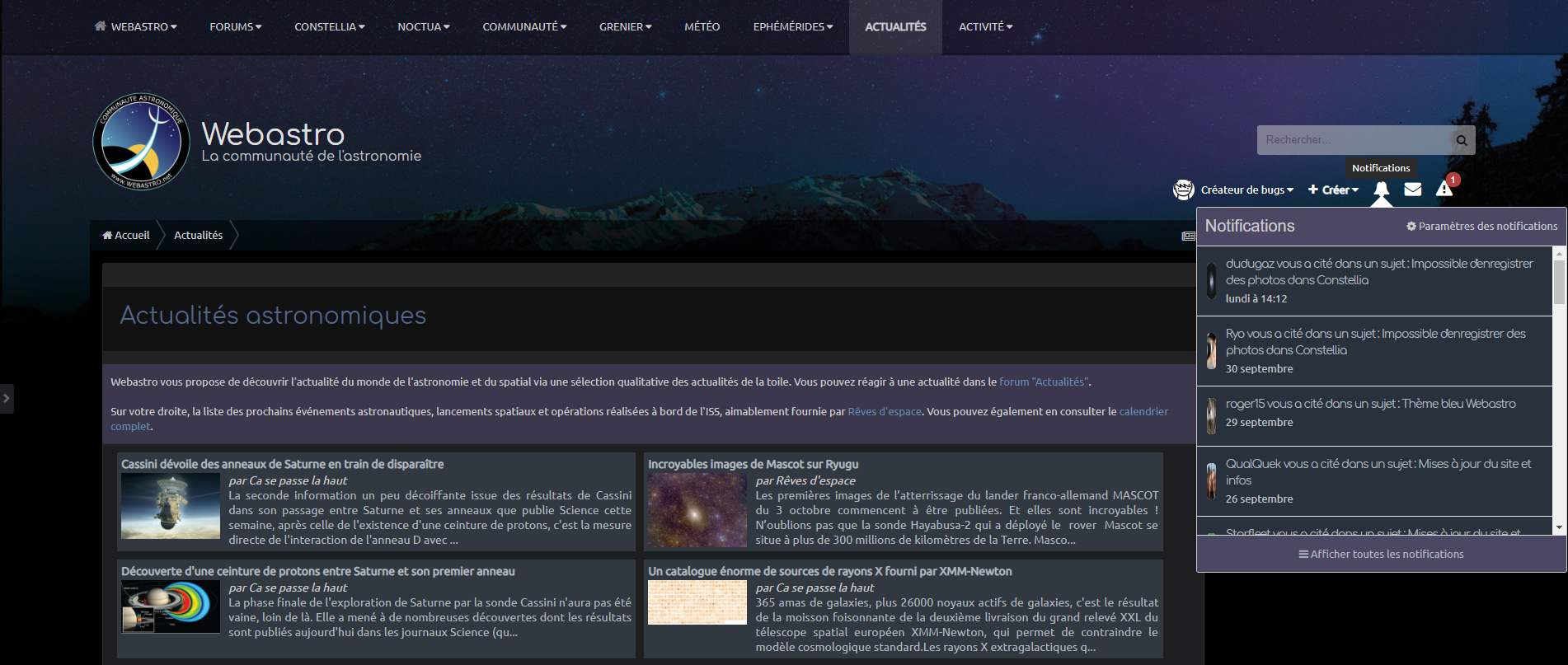Click the Accueil breadcrumb
The image size is (1568, 665).
click(x=126, y=235)
